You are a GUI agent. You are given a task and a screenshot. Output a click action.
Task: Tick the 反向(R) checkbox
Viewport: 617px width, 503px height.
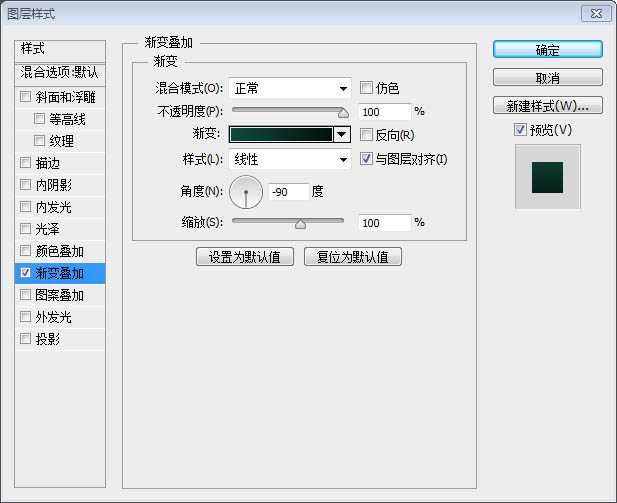pyautogui.click(x=366, y=135)
